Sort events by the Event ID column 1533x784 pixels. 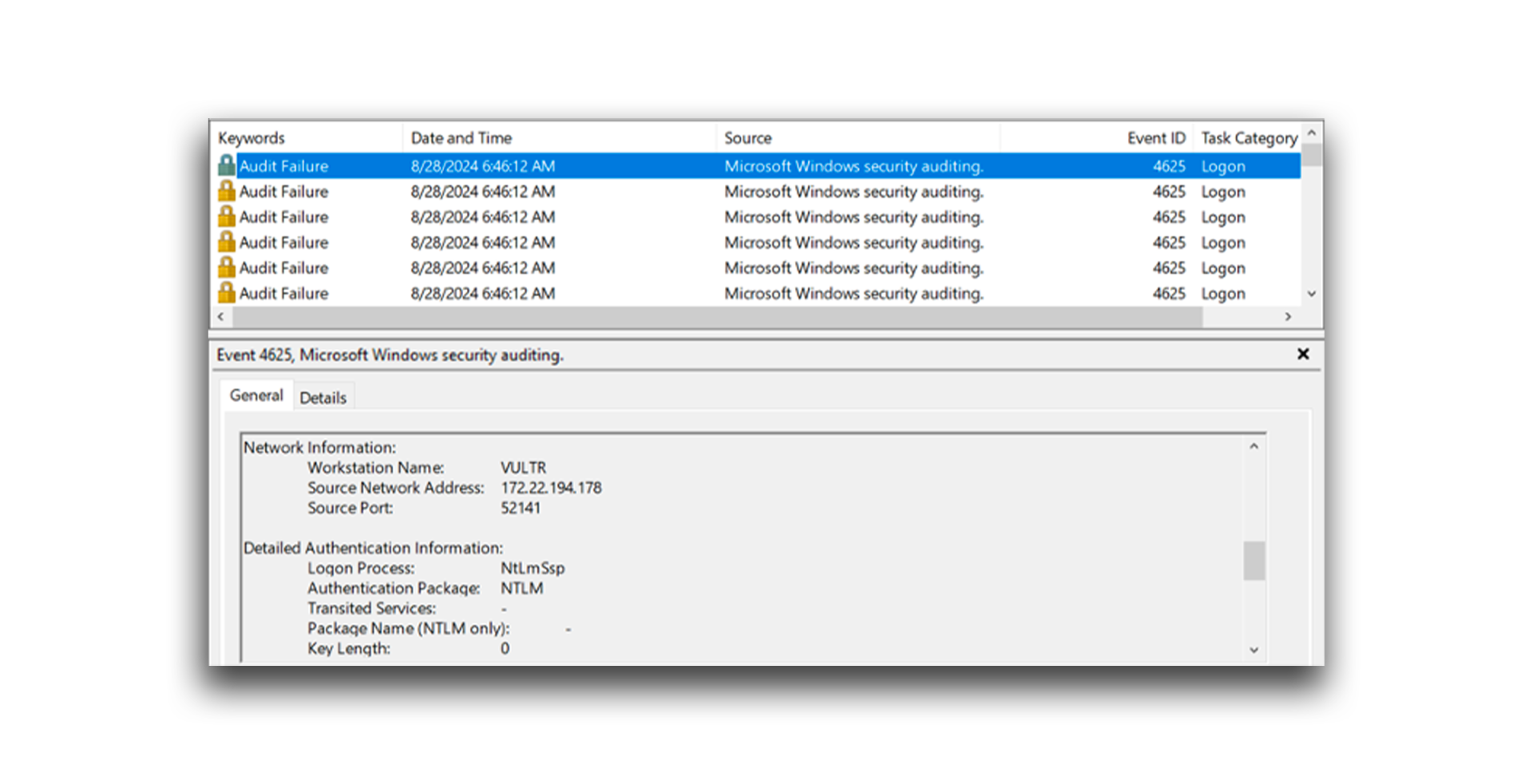point(1155,137)
